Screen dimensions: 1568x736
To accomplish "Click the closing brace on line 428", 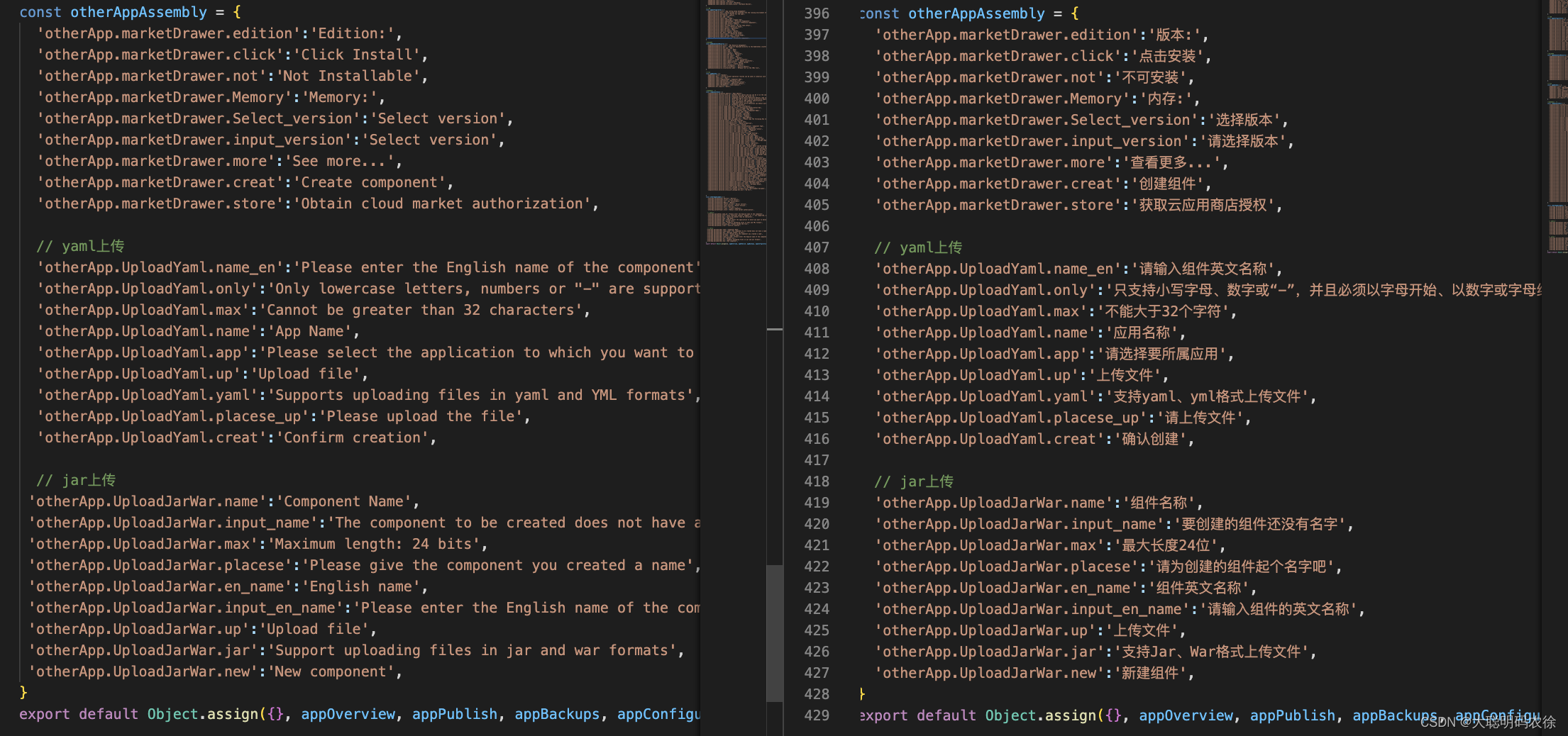I will [x=861, y=694].
